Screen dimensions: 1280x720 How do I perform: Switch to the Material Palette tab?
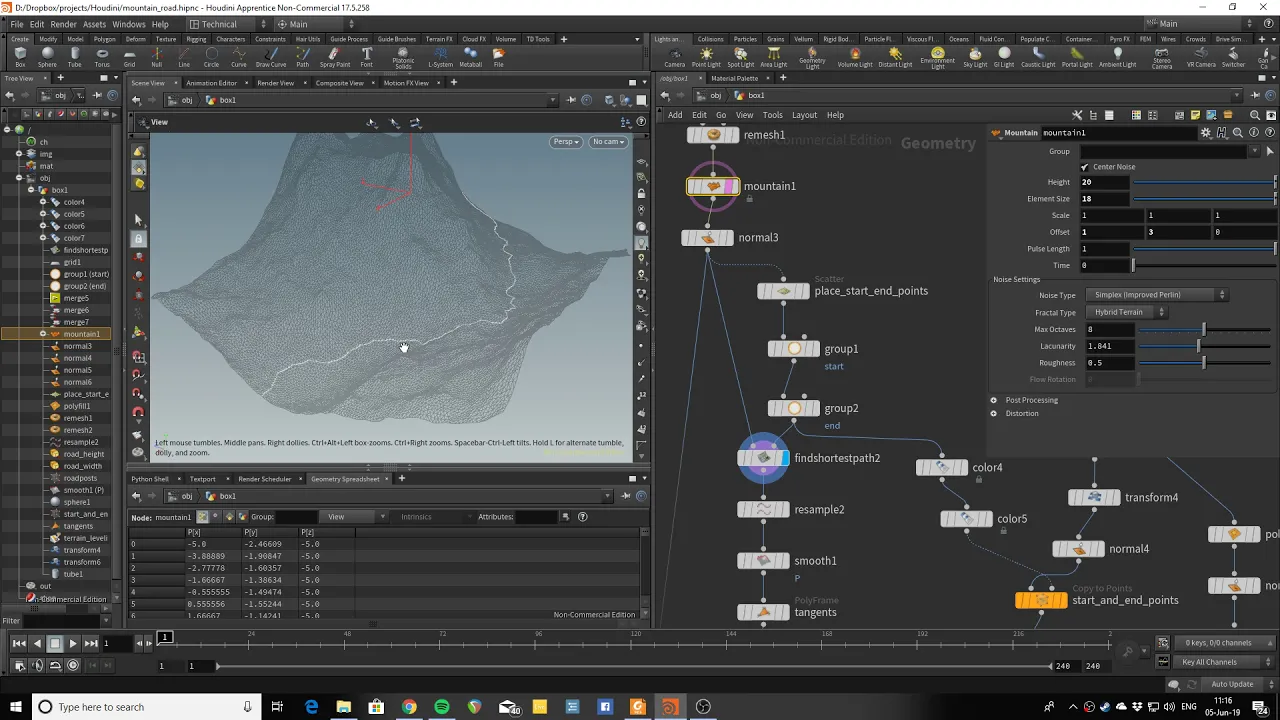tap(735, 78)
